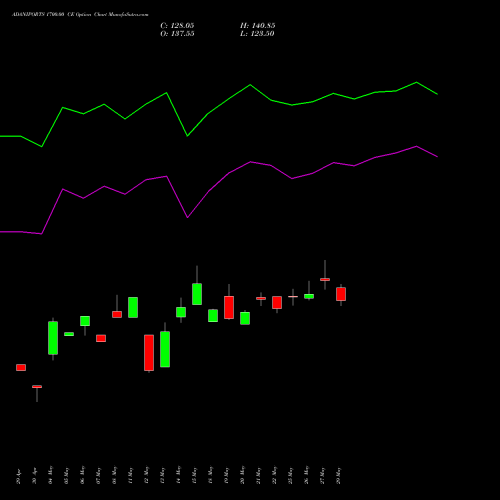Click the opening price value O: 137.55
The height and width of the screenshot is (500, 500).
tap(177, 34)
